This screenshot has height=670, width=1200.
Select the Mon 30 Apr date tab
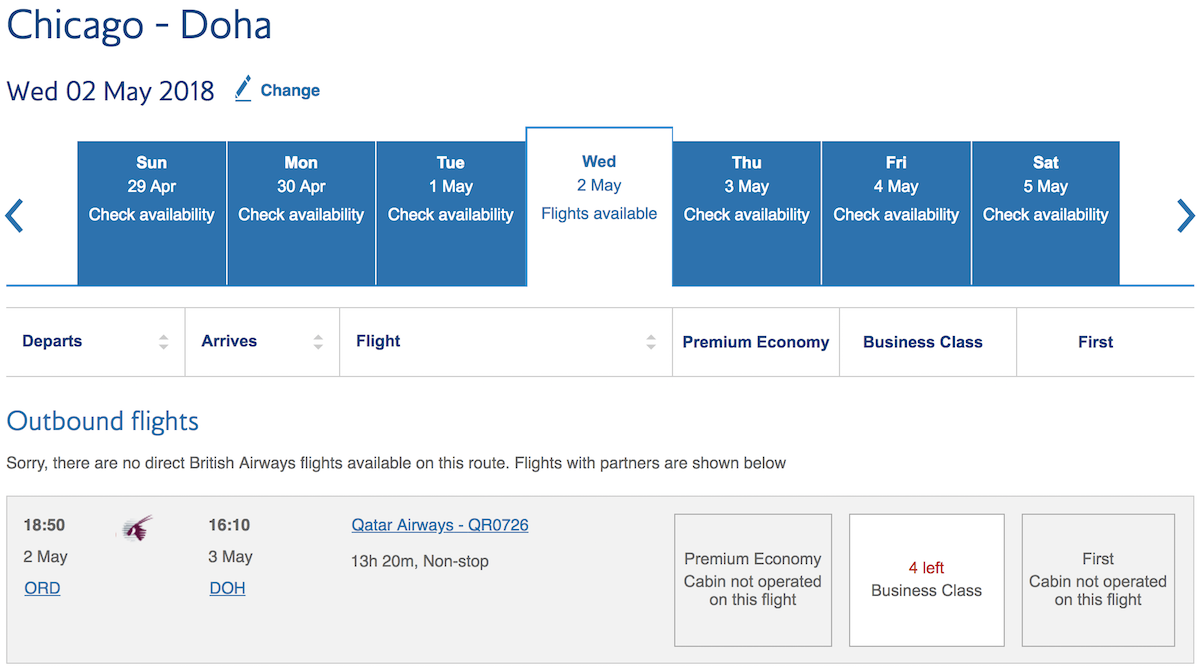[x=301, y=214]
